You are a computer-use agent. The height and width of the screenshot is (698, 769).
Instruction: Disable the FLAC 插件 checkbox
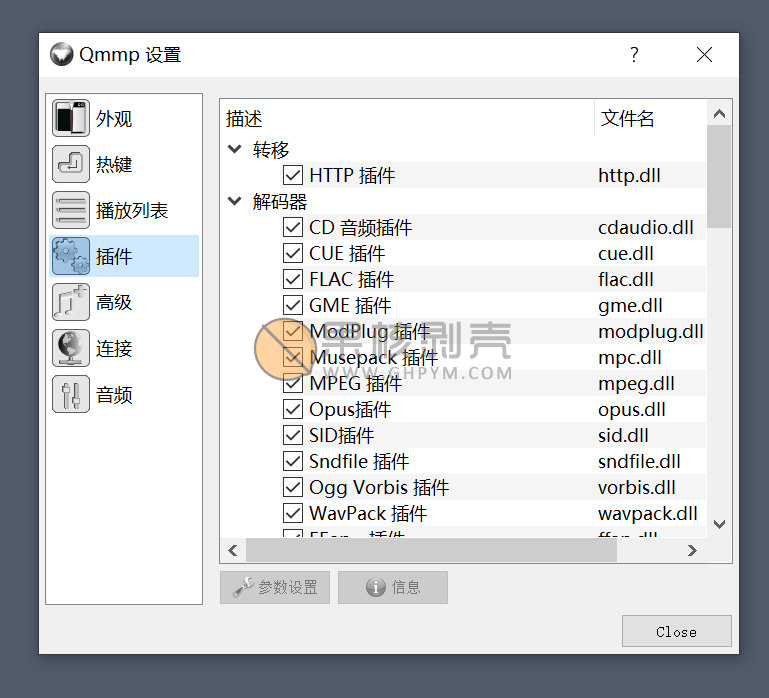click(293, 280)
